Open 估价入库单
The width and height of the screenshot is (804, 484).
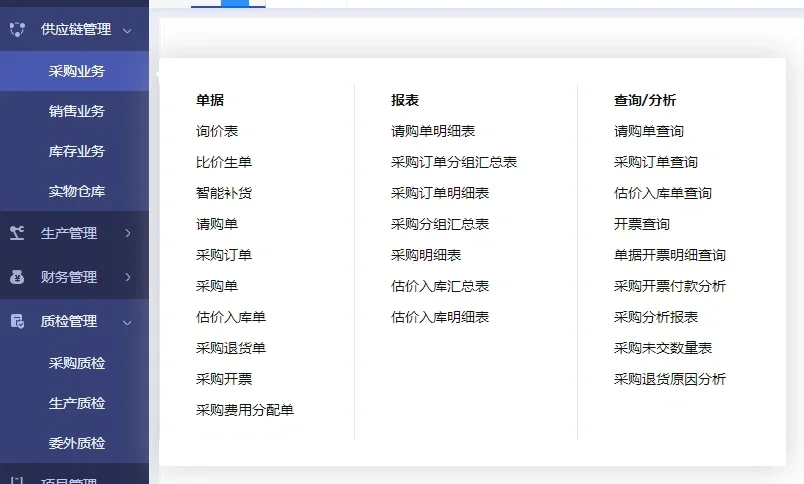click(231, 317)
